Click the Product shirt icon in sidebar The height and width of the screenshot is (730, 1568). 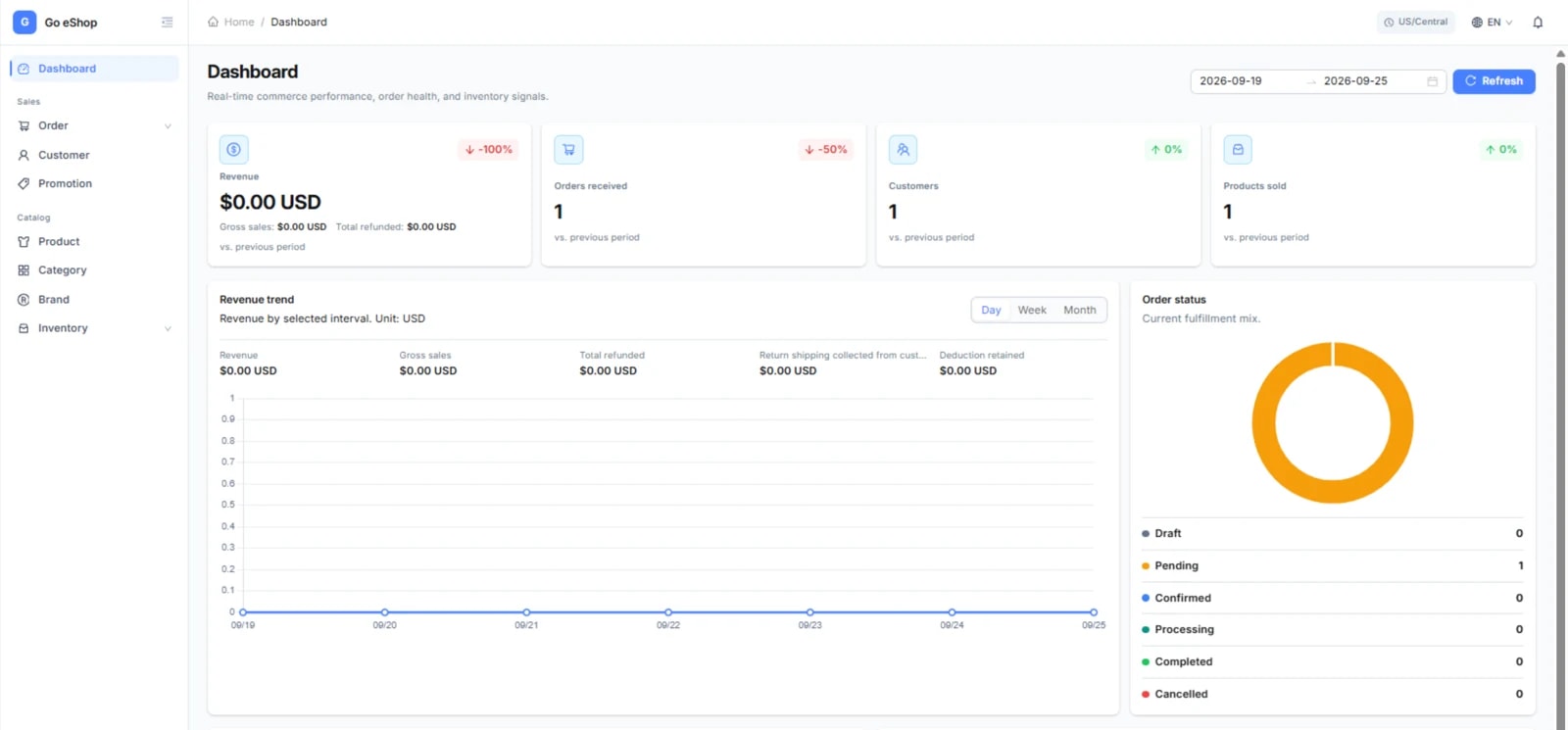click(24, 241)
